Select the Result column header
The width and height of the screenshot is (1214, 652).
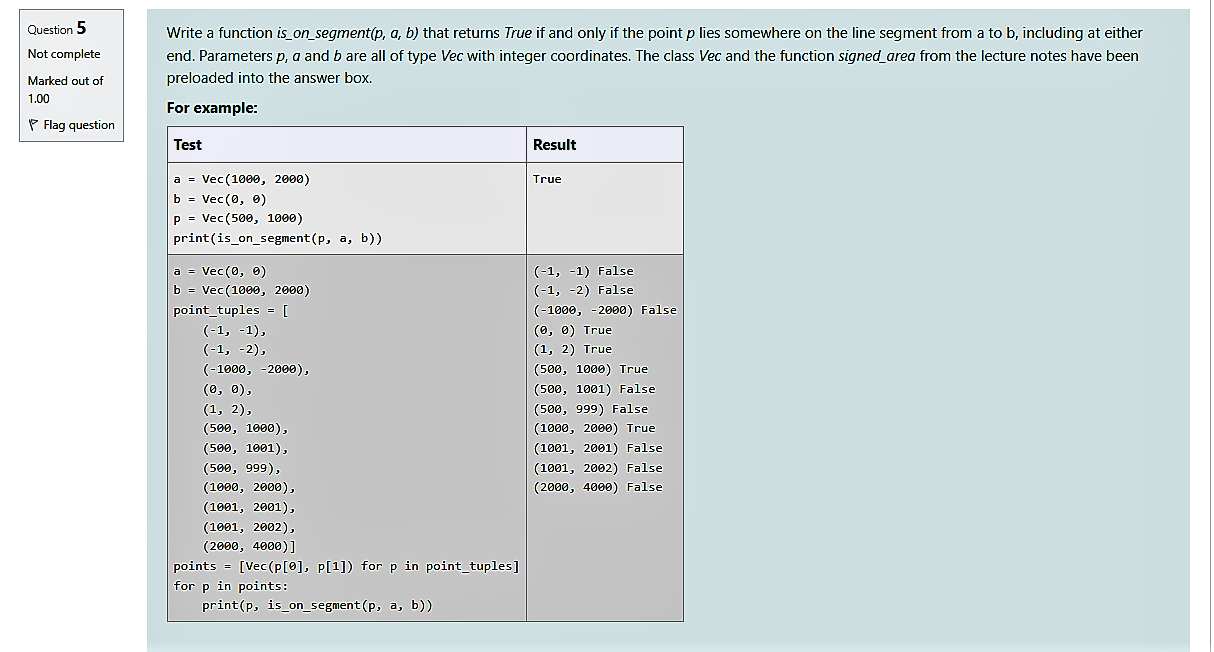[x=557, y=144]
